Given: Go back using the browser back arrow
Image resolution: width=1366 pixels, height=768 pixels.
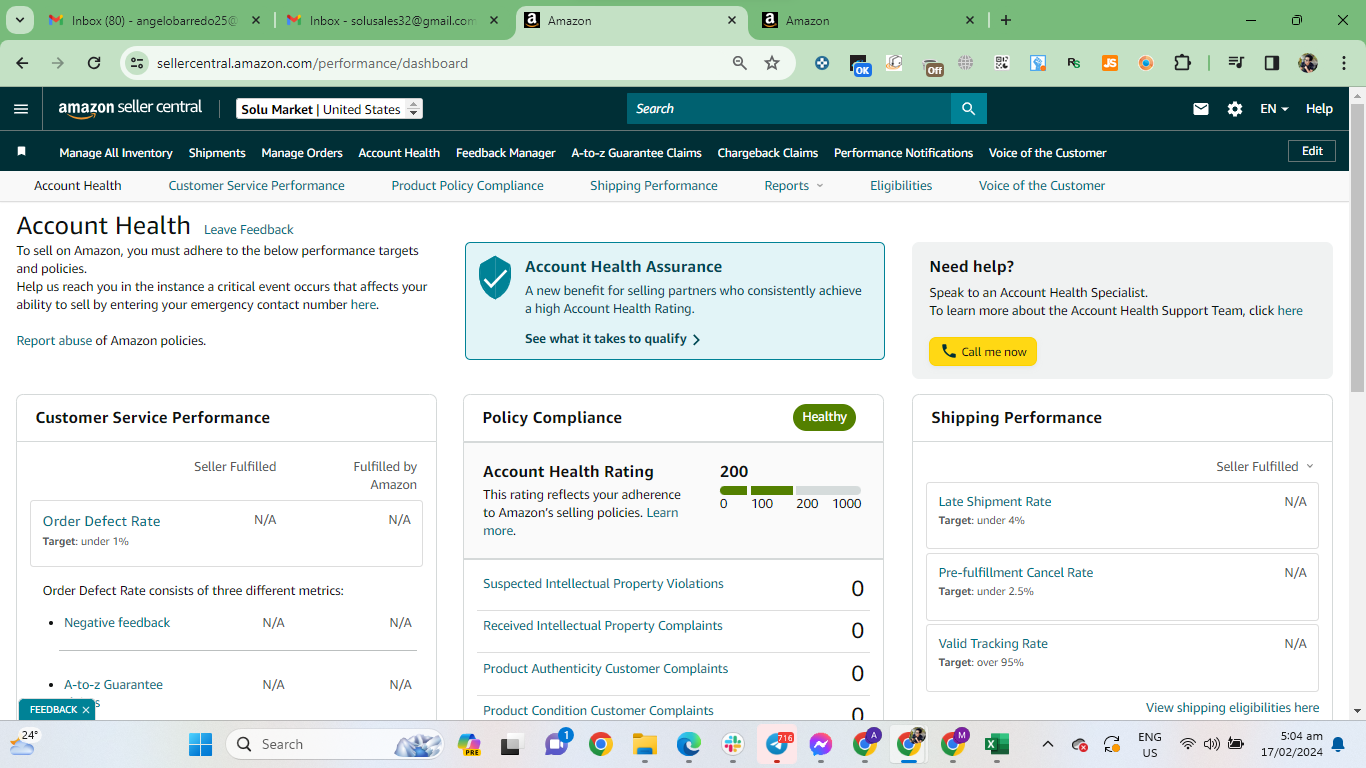Looking at the screenshot, I should click(22, 63).
